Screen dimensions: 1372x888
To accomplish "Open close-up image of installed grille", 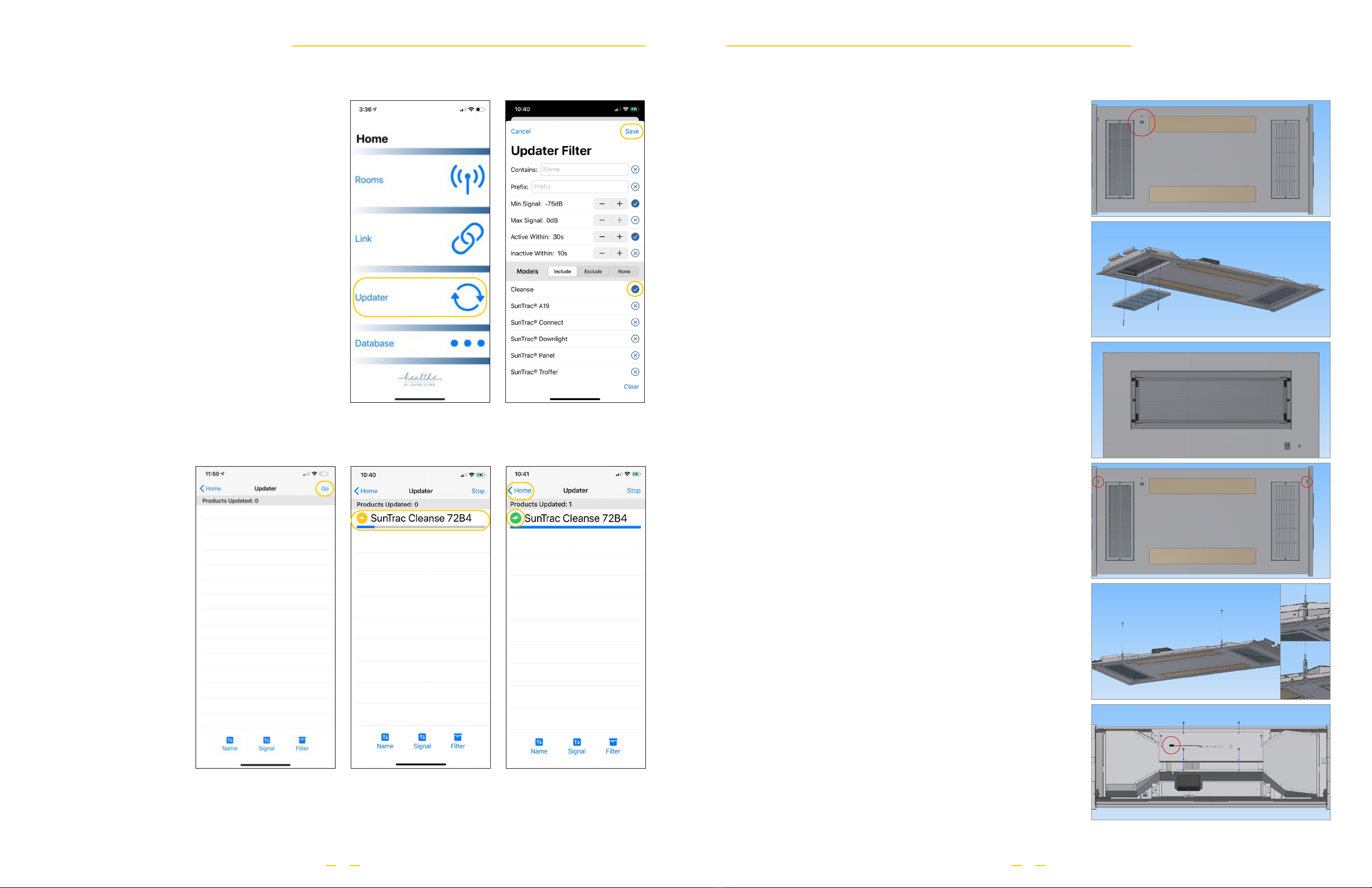I will (1210, 400).
